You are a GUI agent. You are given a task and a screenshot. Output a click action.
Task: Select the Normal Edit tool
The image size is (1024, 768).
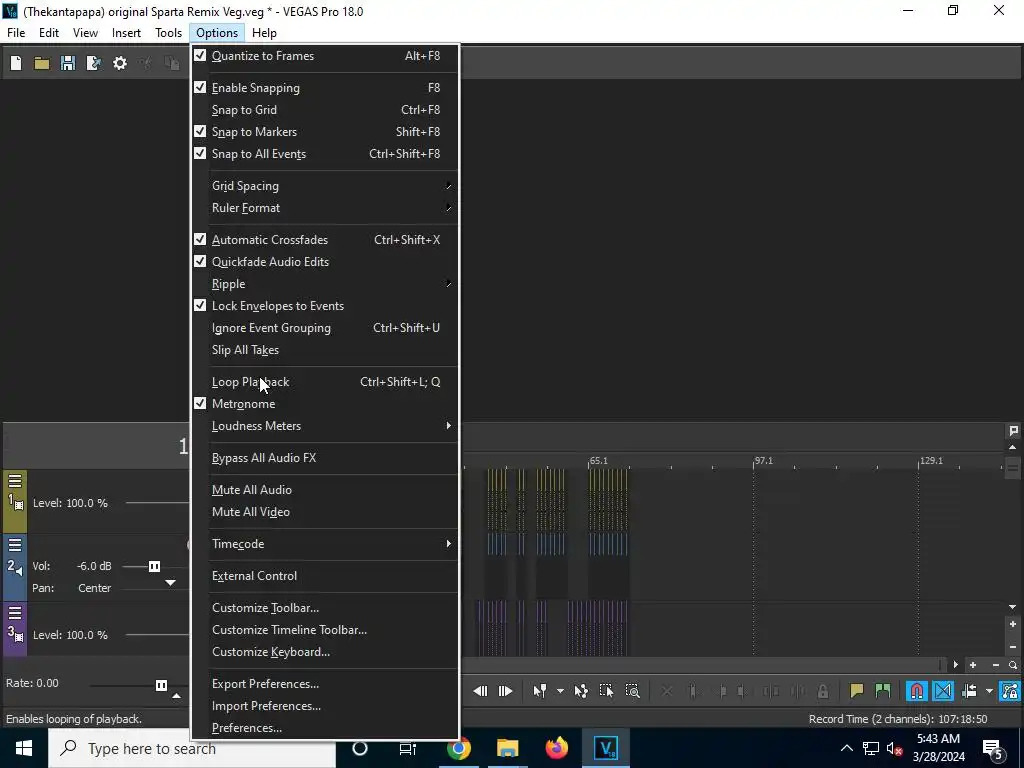[x=540, y=691]
